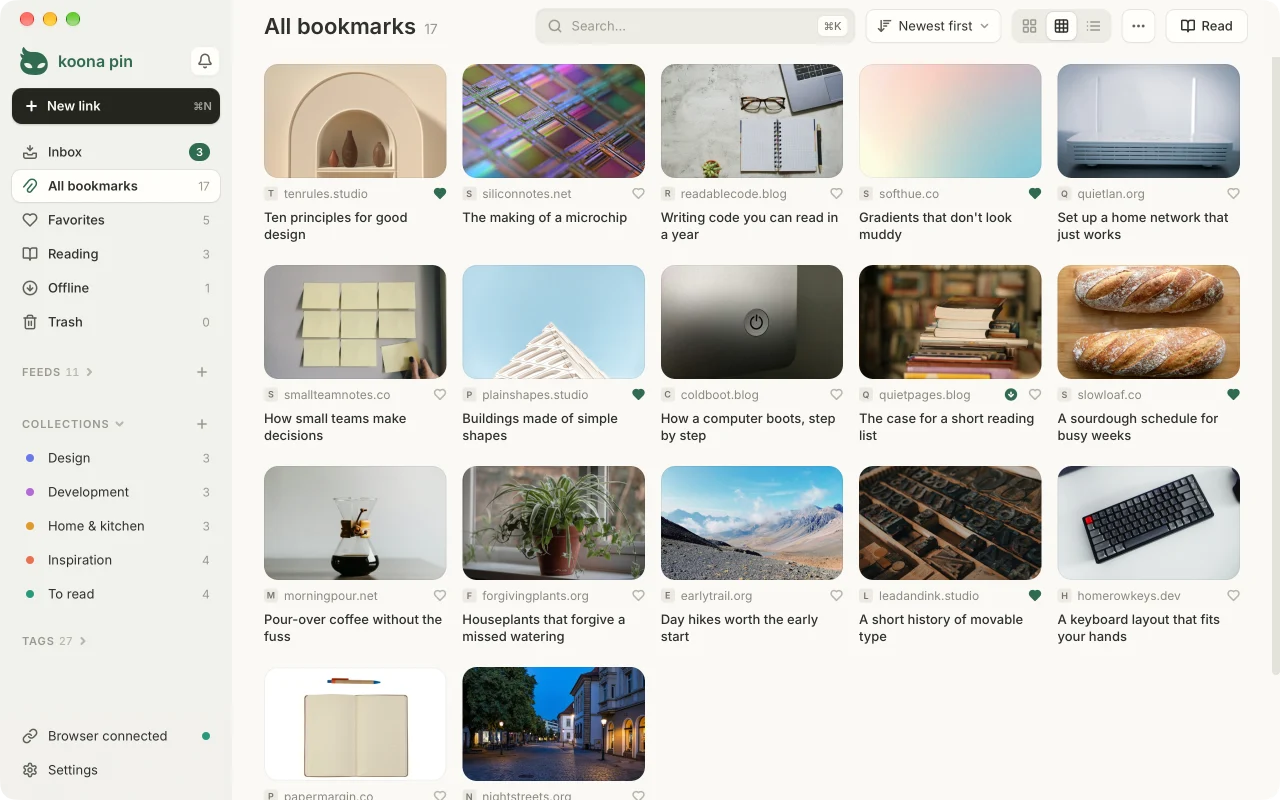
Task: Collapse the Collections section
Action: (73, 424)
